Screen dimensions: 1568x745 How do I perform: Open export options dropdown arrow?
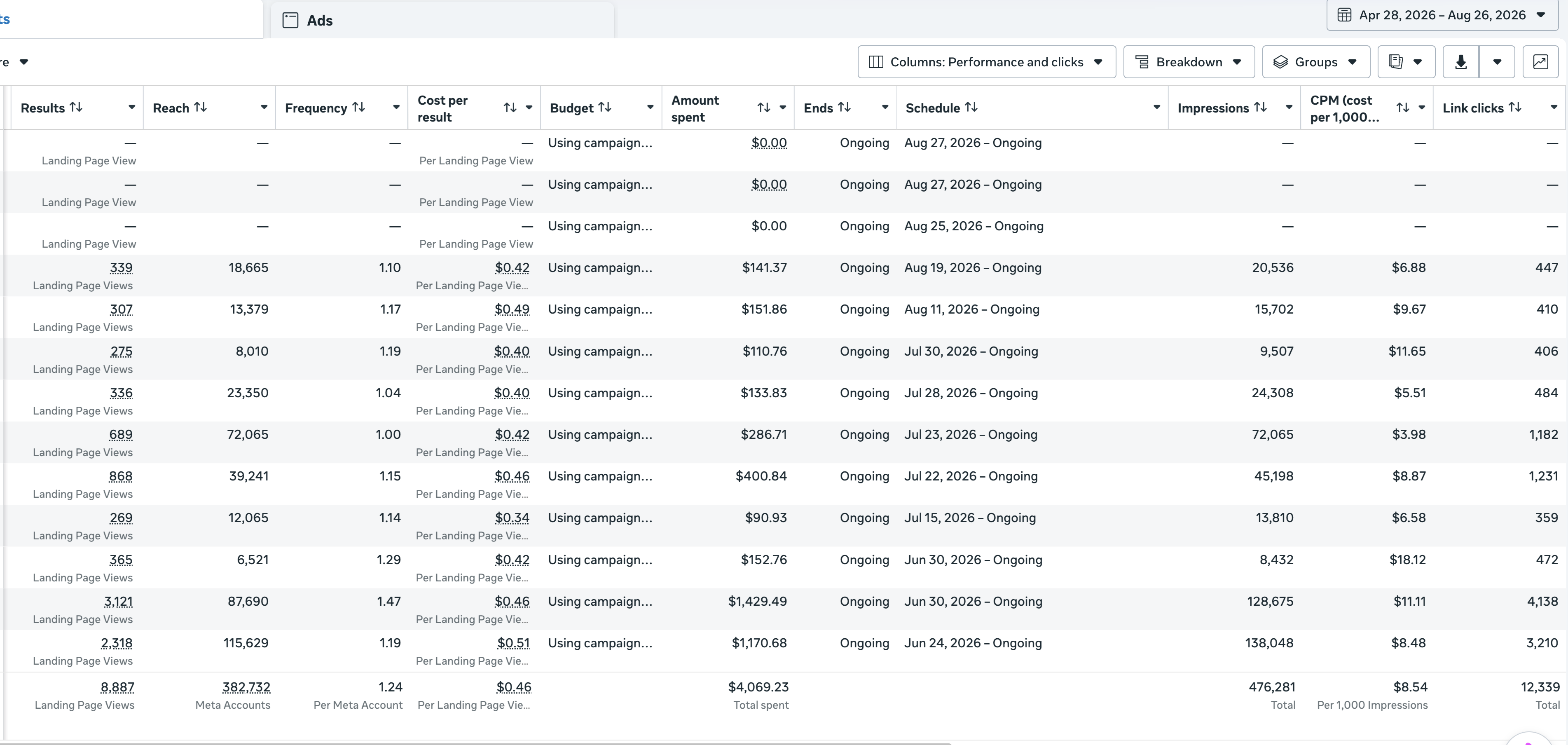click(1497, 62)
